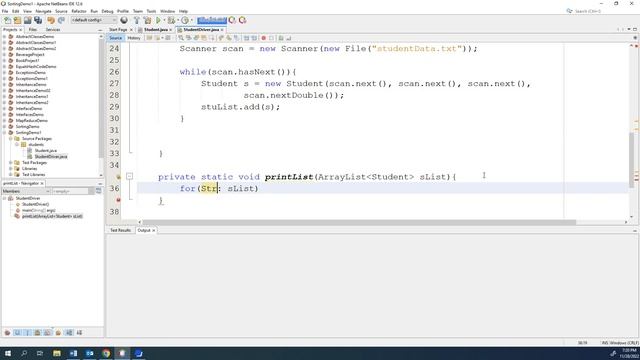Expand the BeverageProject node

click(x=4, y=55)
